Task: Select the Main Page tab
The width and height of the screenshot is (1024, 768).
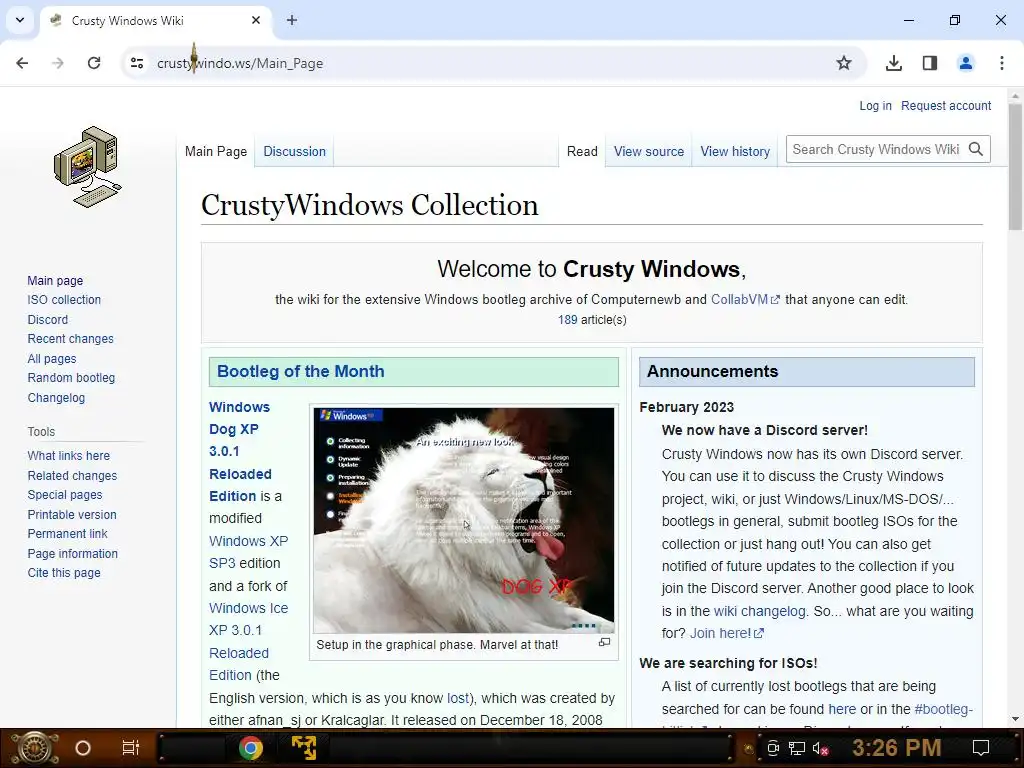Action: coord(216,152)
